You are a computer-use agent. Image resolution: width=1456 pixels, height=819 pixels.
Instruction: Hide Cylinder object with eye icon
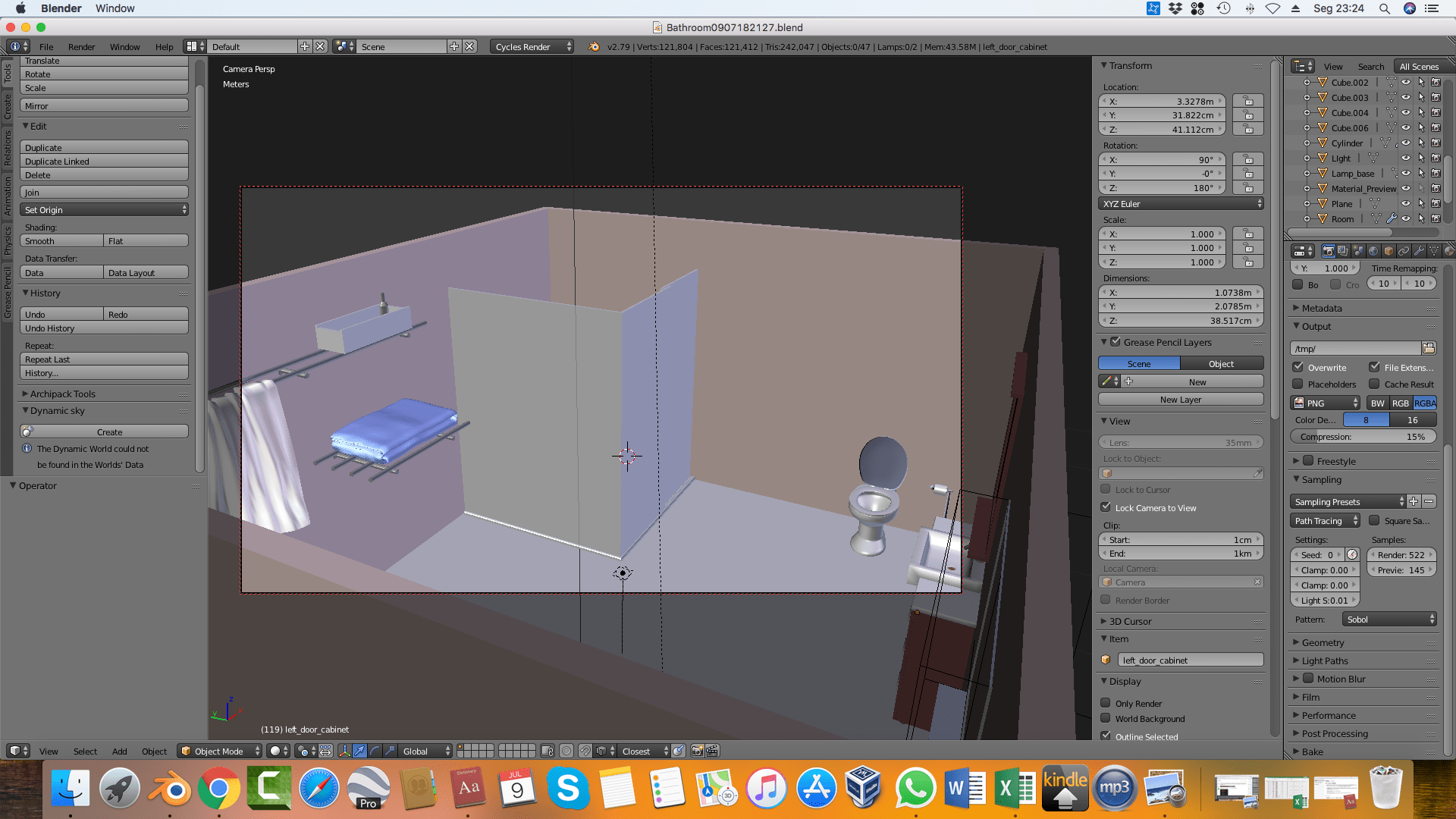(1405, 143)
